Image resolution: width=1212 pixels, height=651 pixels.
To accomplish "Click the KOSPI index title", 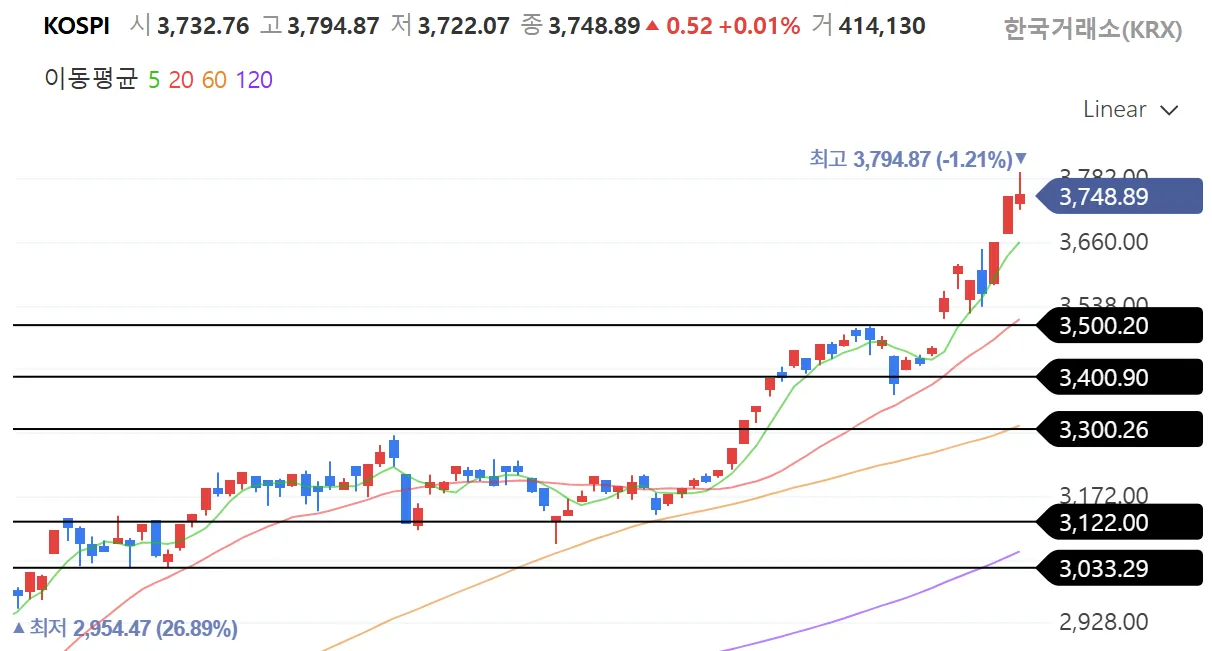I will pyautogui.click(x=77, y=27).
